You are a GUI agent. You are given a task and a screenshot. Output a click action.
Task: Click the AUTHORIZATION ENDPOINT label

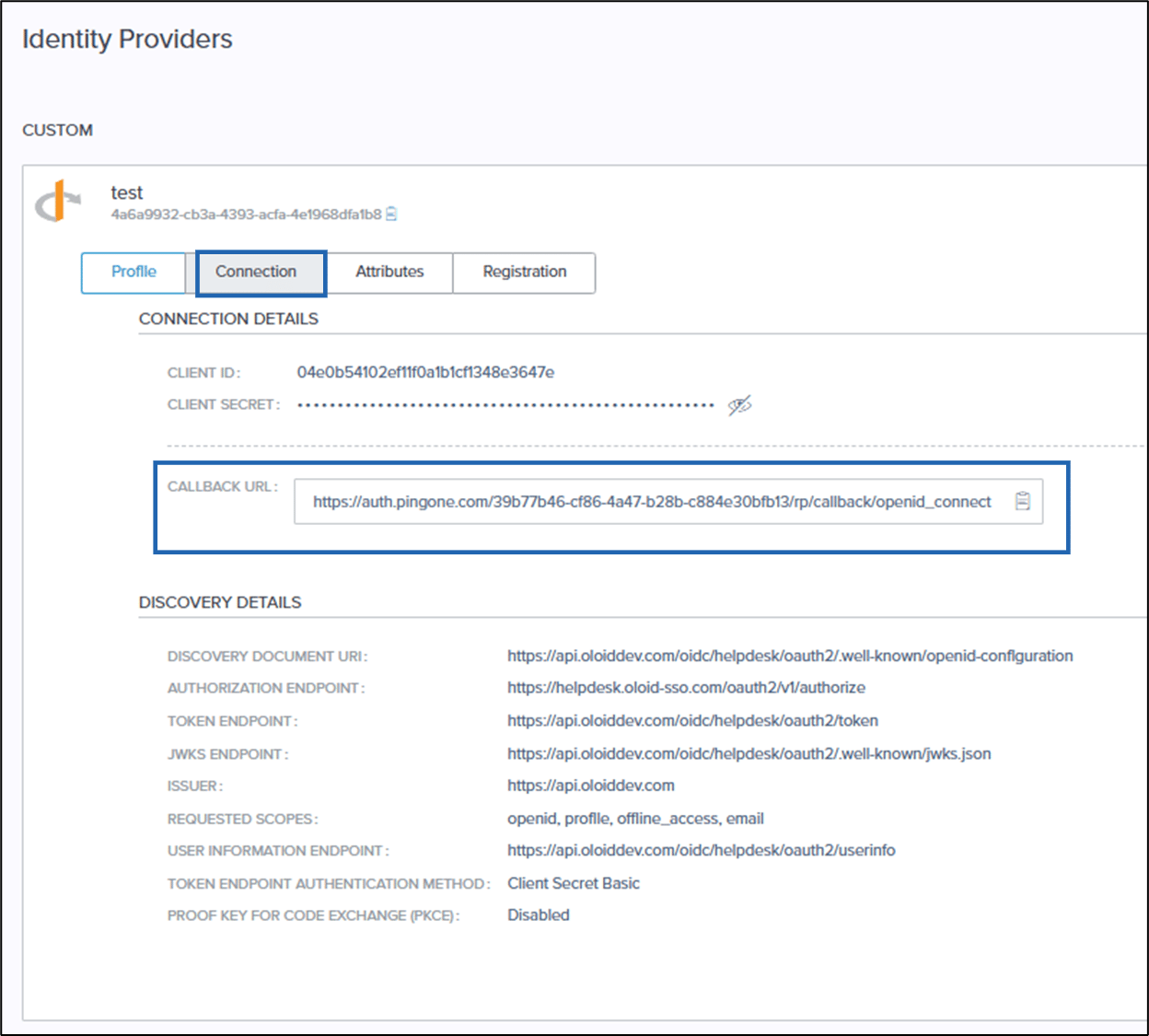(x=266, y=688)
